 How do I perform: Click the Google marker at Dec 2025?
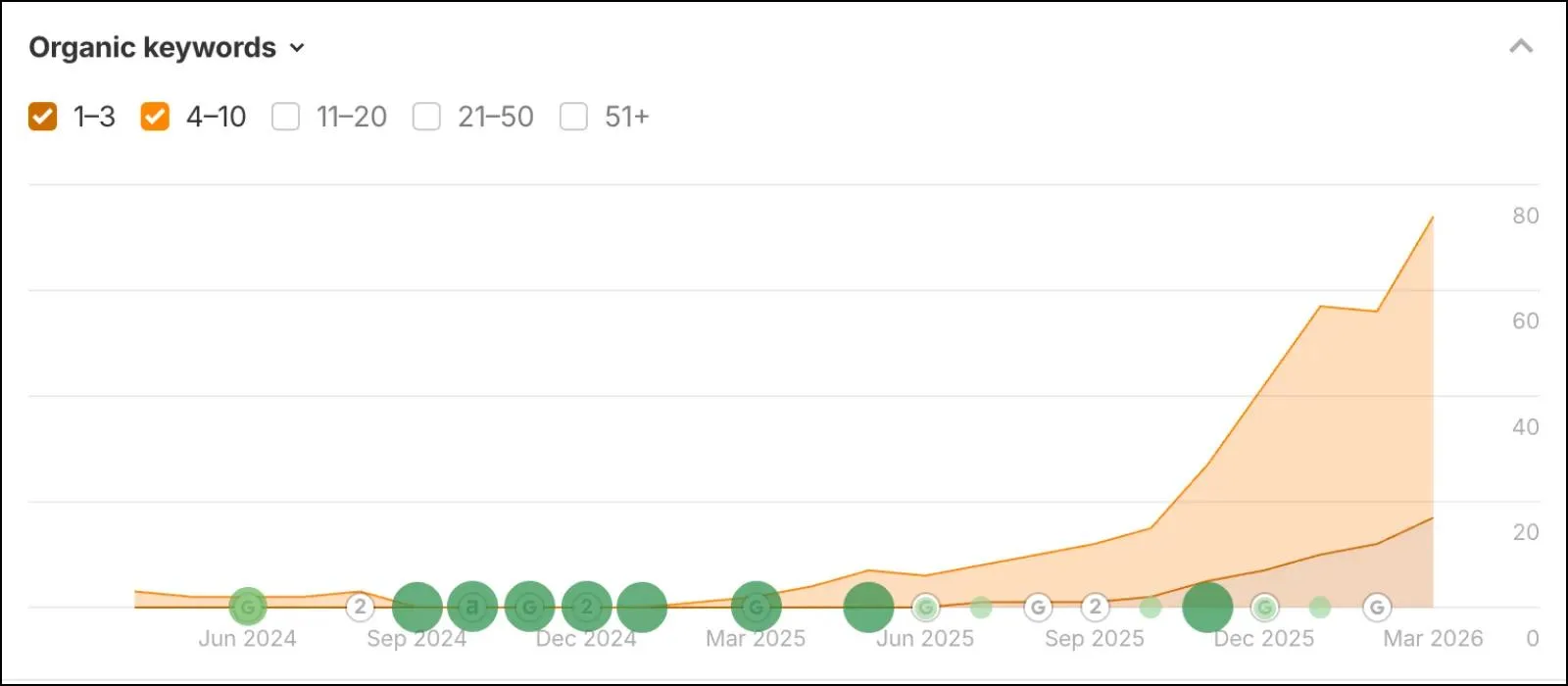pos(1264,608)
